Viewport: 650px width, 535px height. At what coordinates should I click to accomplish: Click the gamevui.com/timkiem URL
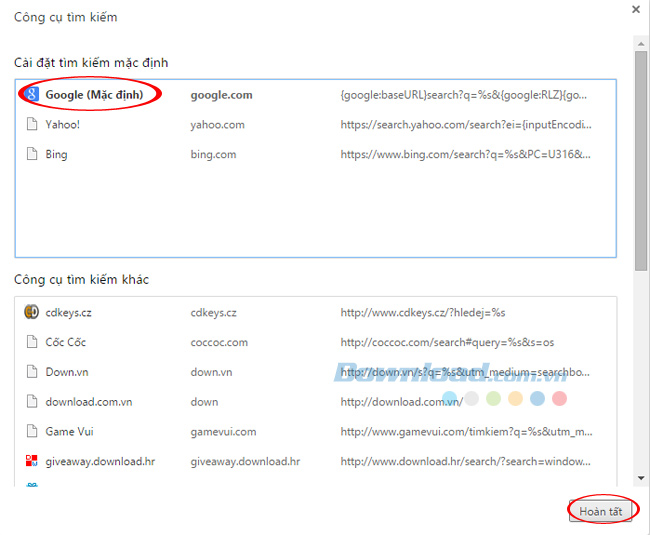[466, 432]
